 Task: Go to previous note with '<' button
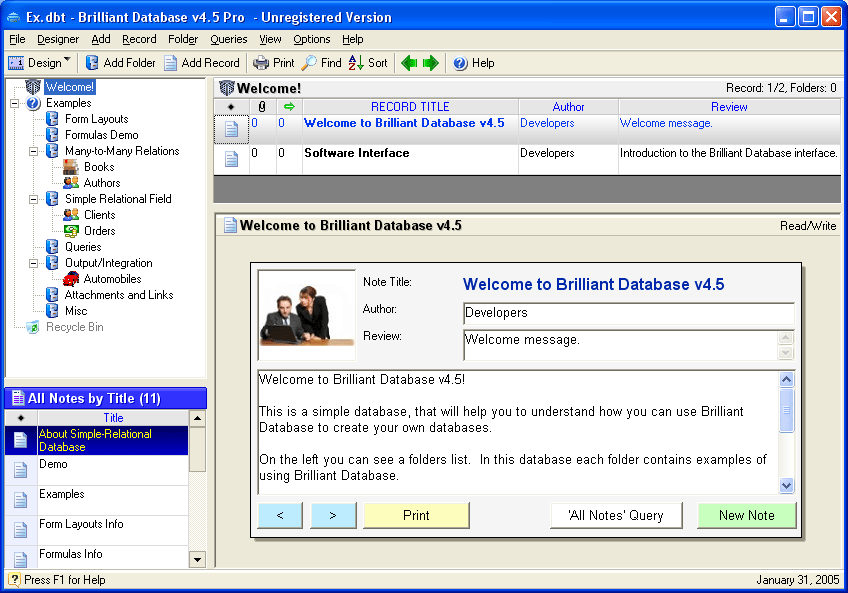coord(280,516)
